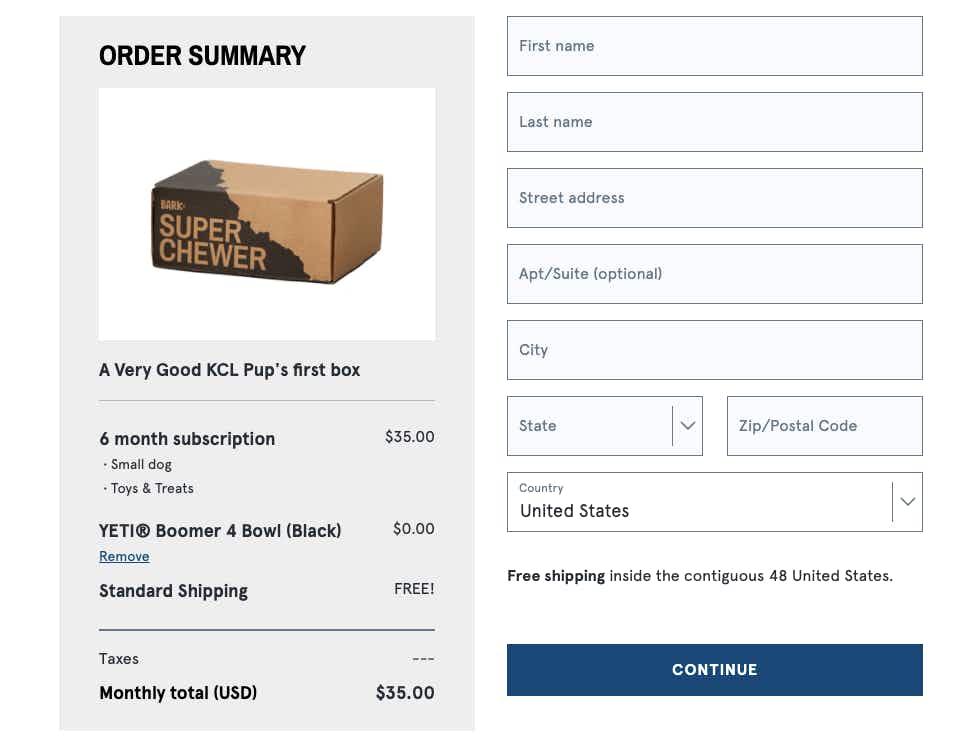Viewport: 977px width, 751px height.
Task: Select the Street address field
Action: (715, 198)
